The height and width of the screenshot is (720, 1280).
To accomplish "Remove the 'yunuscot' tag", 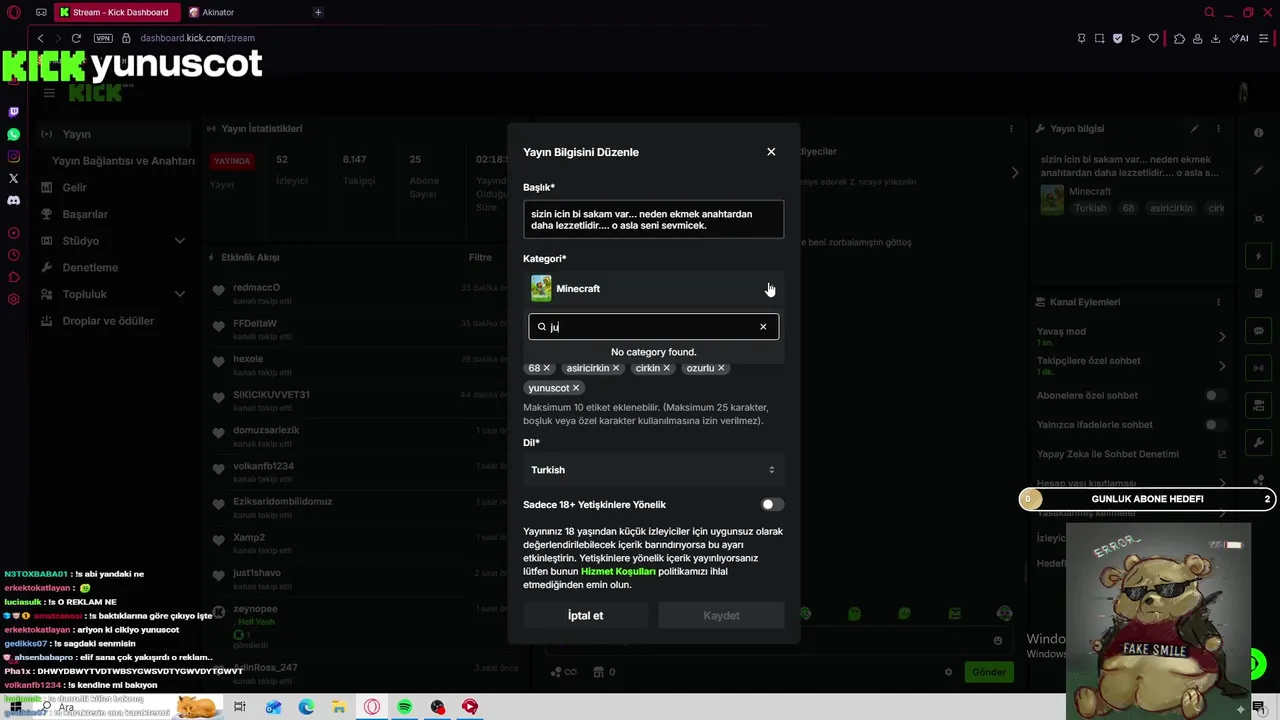I will tap(576, 388).
